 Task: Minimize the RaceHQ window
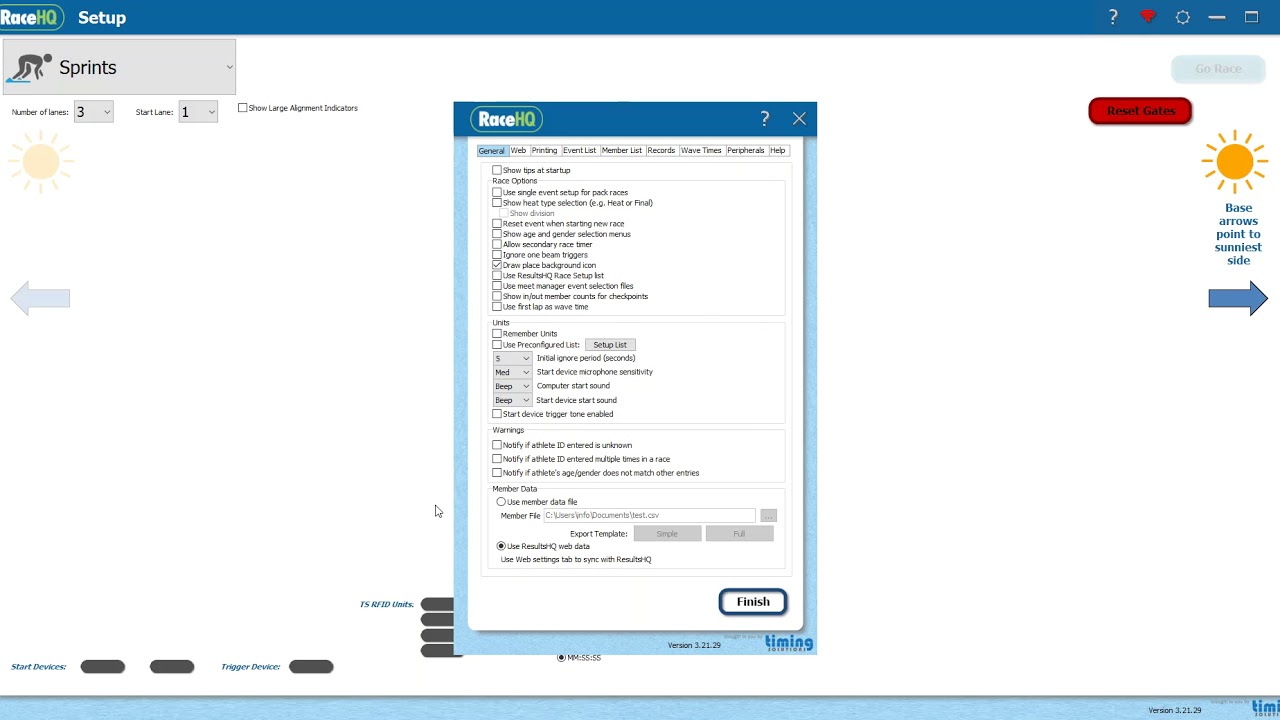[x=1217, y=17]
